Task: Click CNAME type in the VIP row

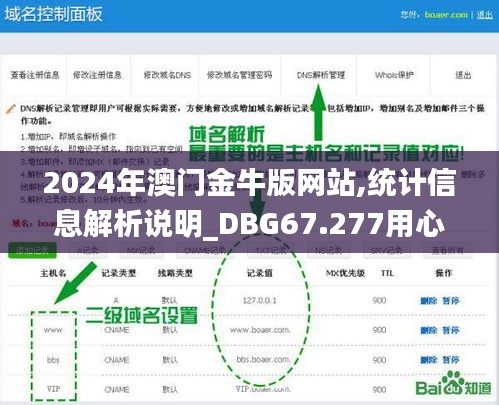Action: (x=117, y=389)
